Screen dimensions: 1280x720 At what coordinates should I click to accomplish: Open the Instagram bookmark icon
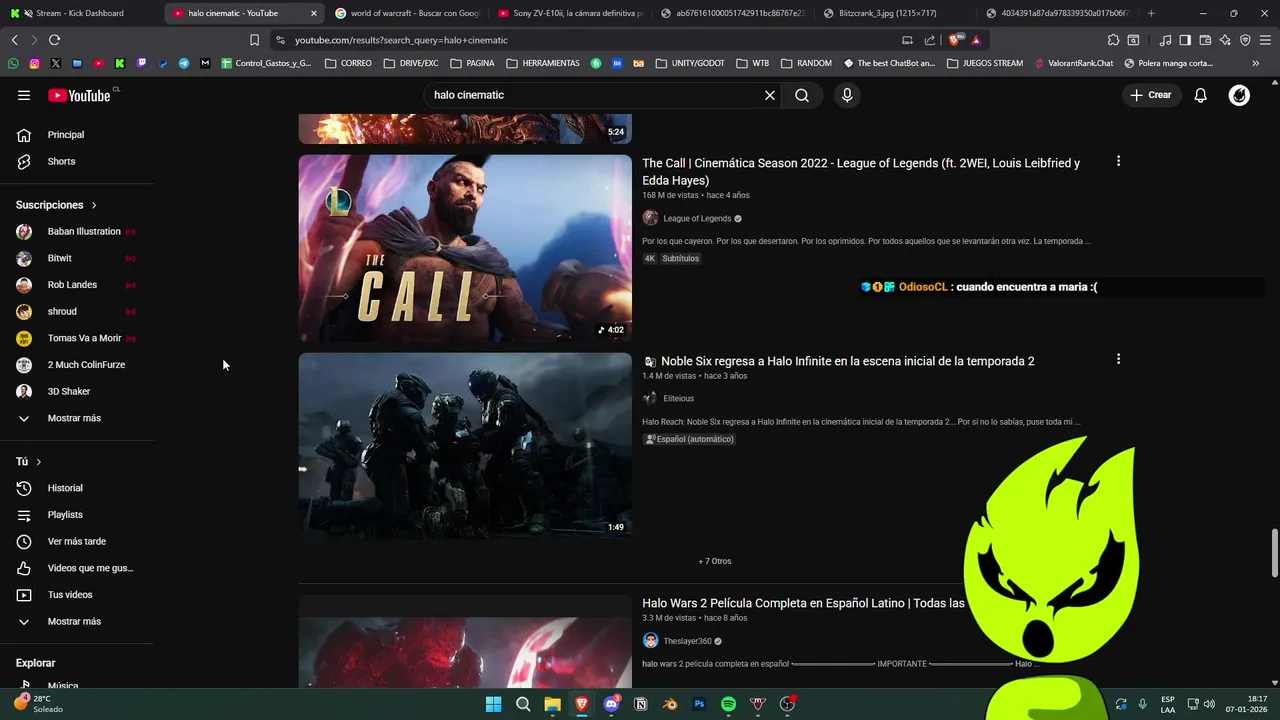[x=34, y=63]
